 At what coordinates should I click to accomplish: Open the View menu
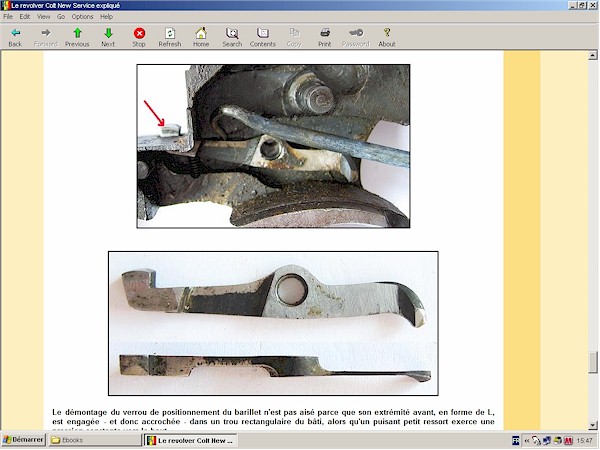click(x=43, y=17)
